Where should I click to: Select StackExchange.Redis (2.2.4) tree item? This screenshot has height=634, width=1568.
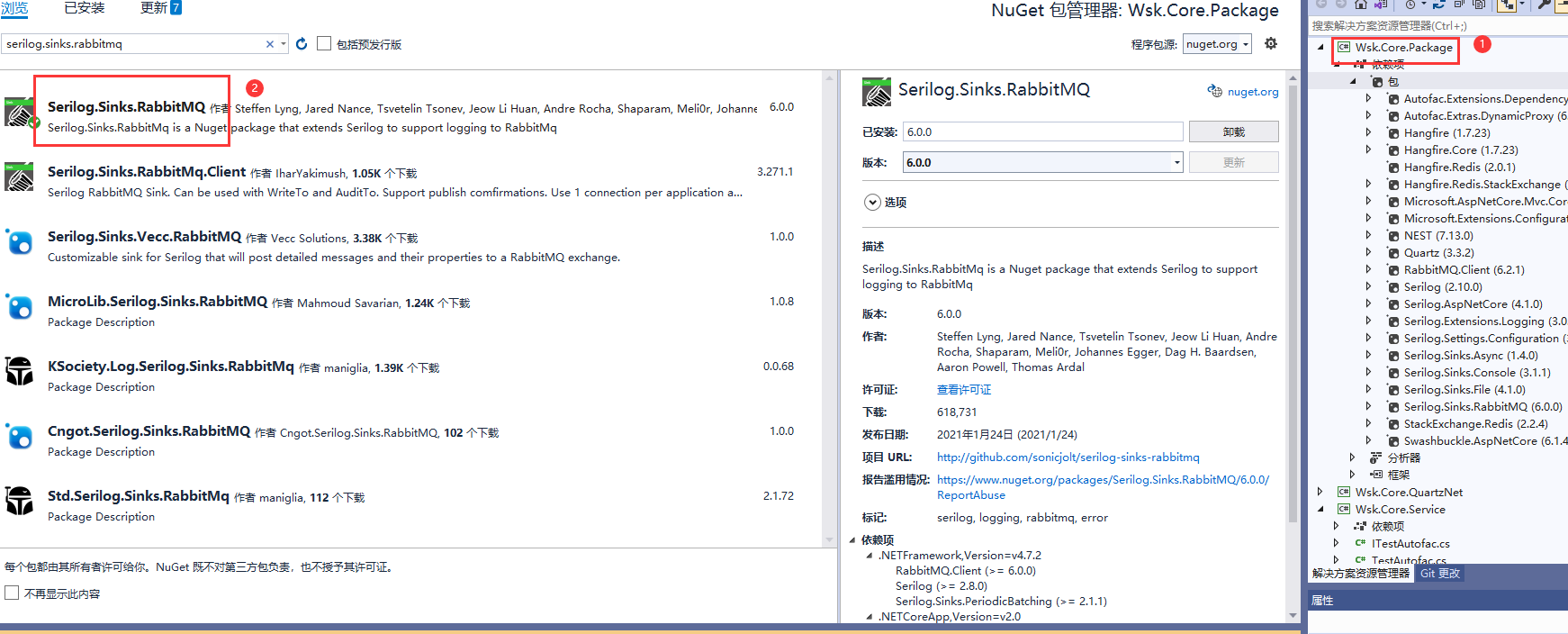coord(1475,423)
